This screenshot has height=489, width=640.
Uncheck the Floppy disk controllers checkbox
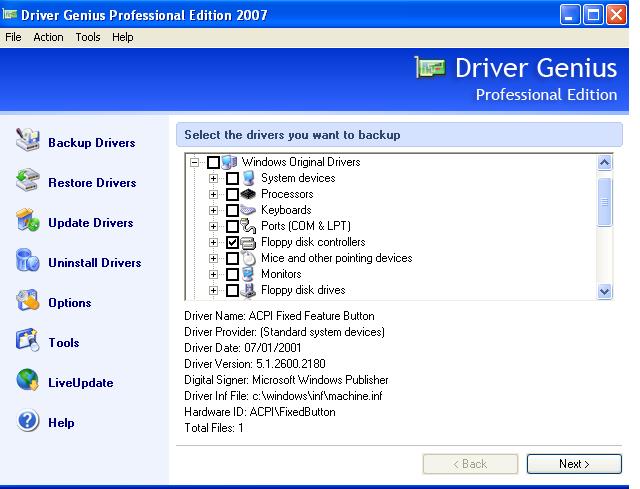(x=232, y=242)
